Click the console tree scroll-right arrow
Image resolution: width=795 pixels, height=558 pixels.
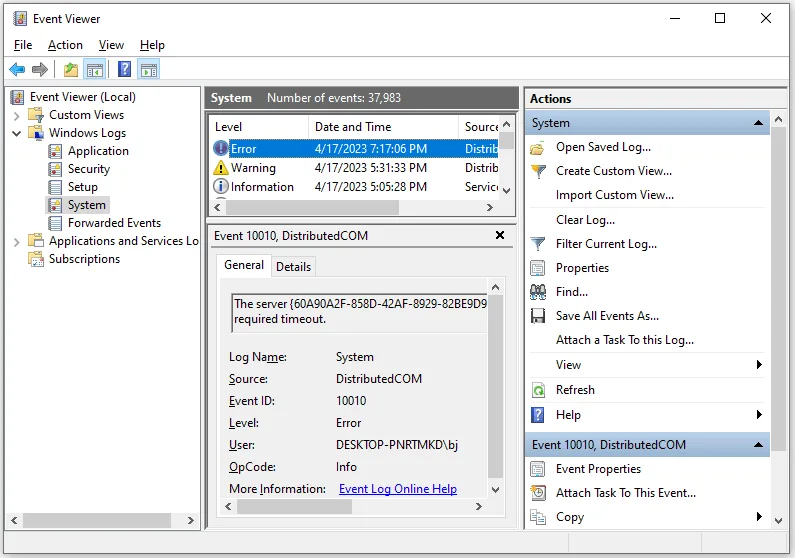coord(191,520)
